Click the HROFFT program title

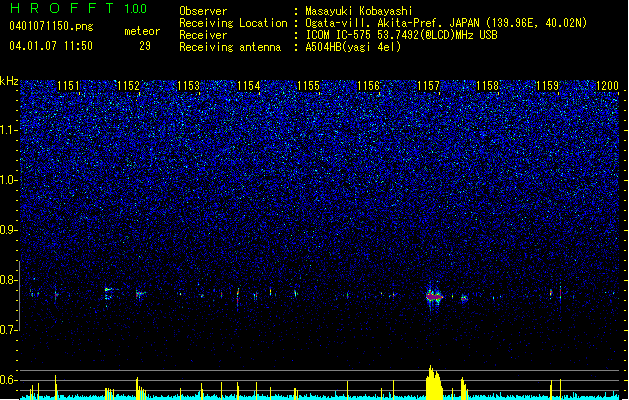click(x=62, y=8)
